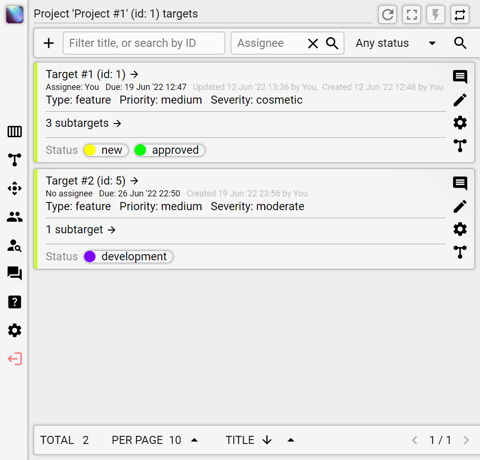Focus the Filter title or search field

144,43
